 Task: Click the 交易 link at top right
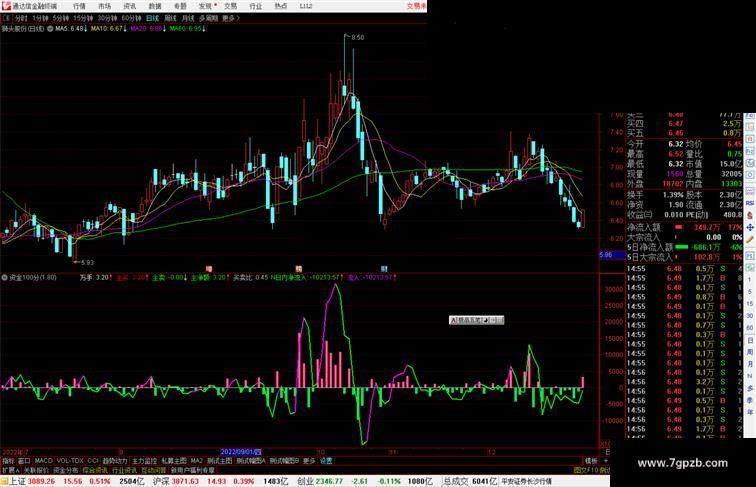pos(416,6)
